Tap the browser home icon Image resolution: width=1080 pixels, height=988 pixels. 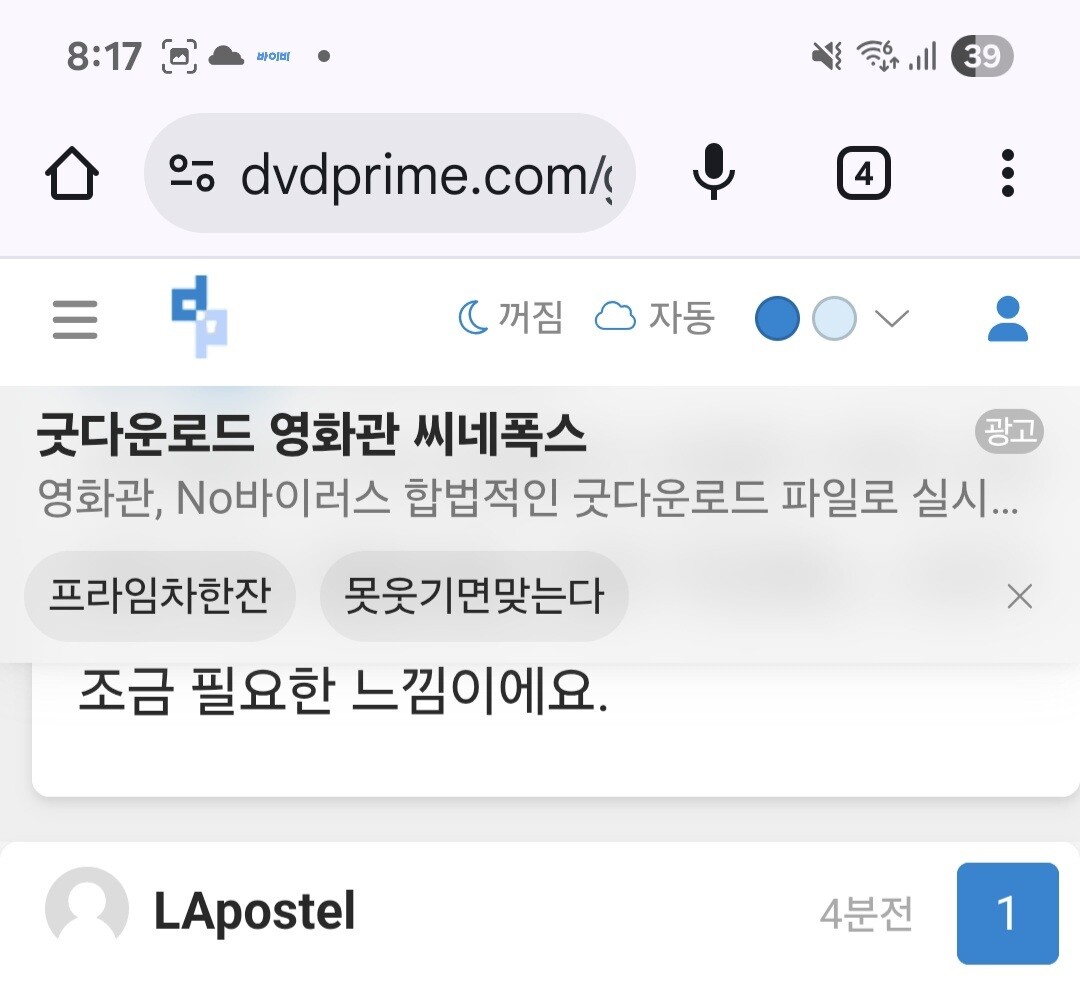72,173
